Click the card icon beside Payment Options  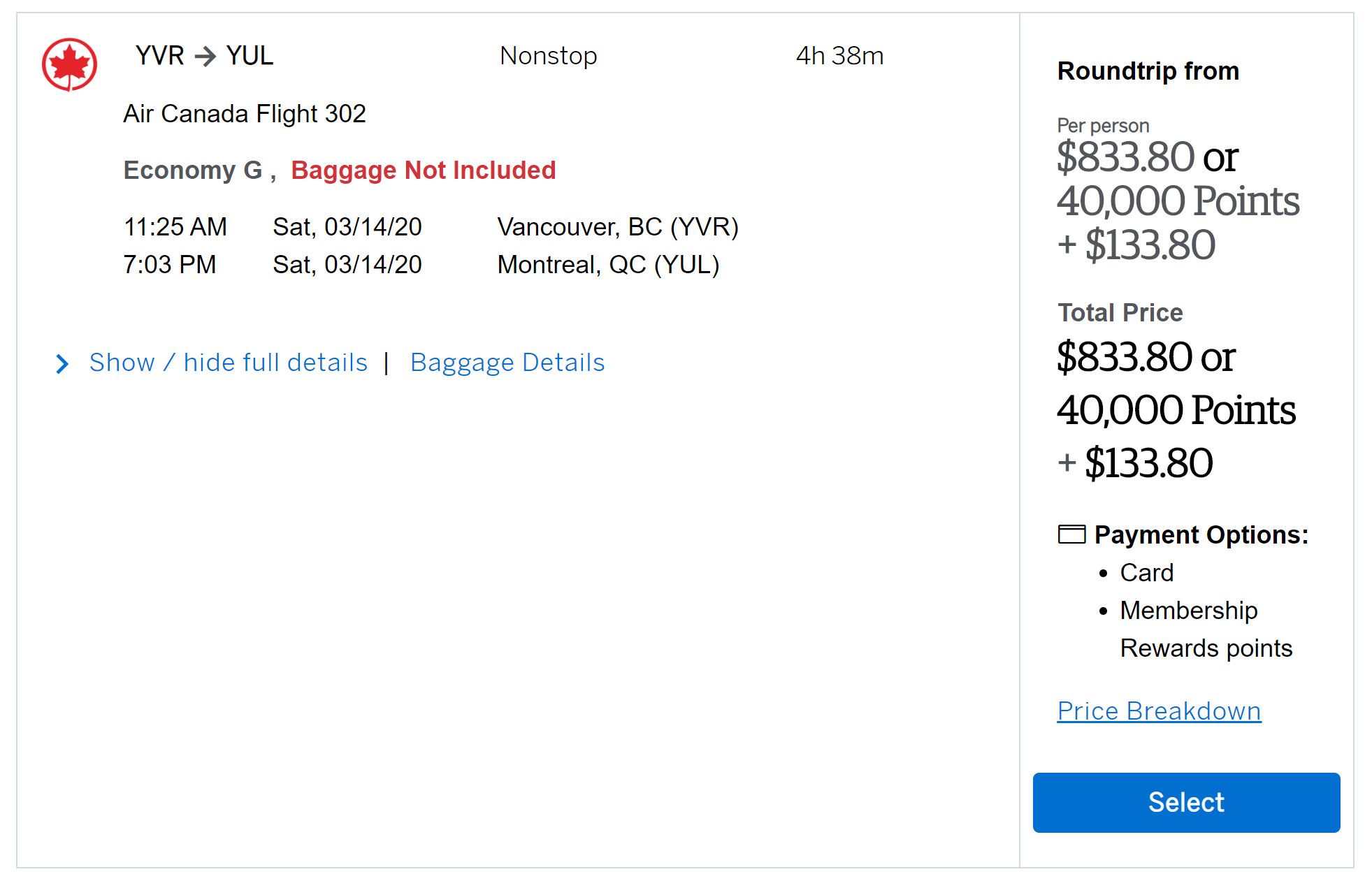pyautogui.click(x=1071, y=534)
